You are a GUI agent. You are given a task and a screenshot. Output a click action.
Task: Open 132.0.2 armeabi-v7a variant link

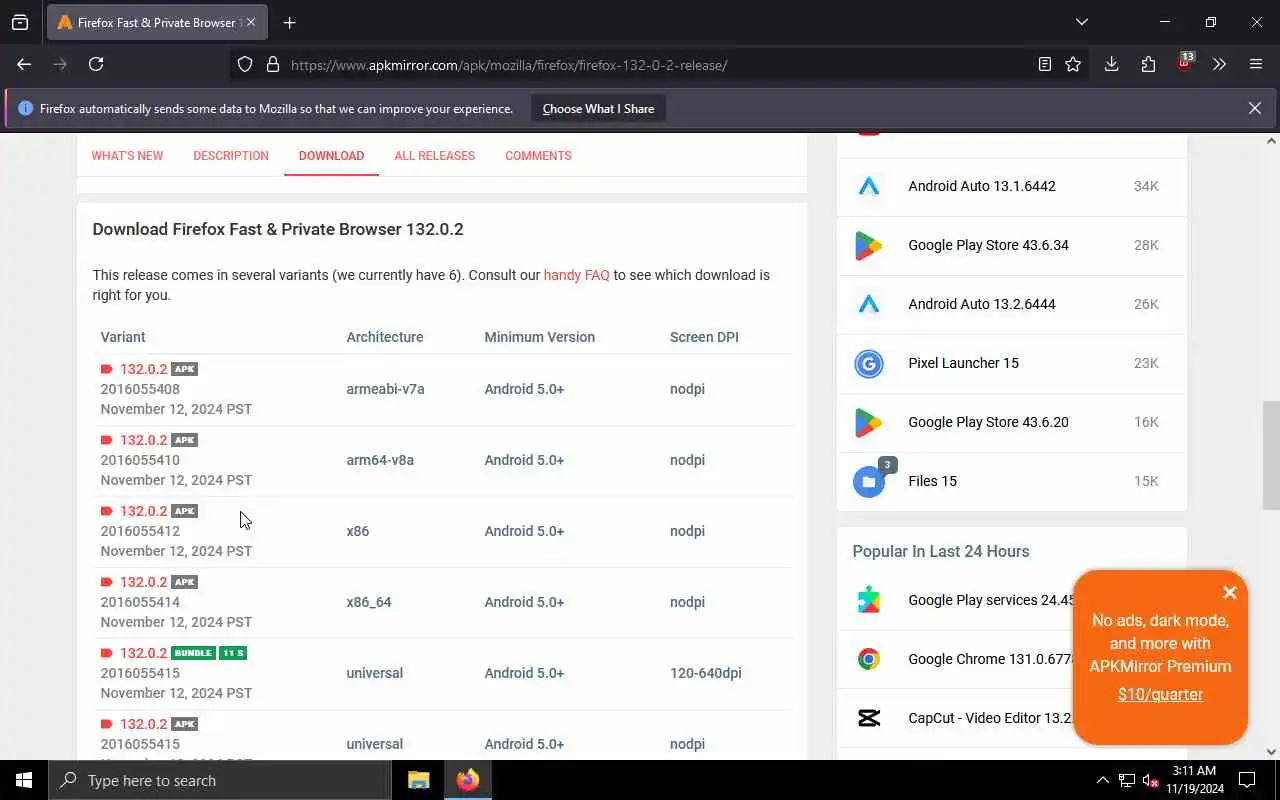143,369
